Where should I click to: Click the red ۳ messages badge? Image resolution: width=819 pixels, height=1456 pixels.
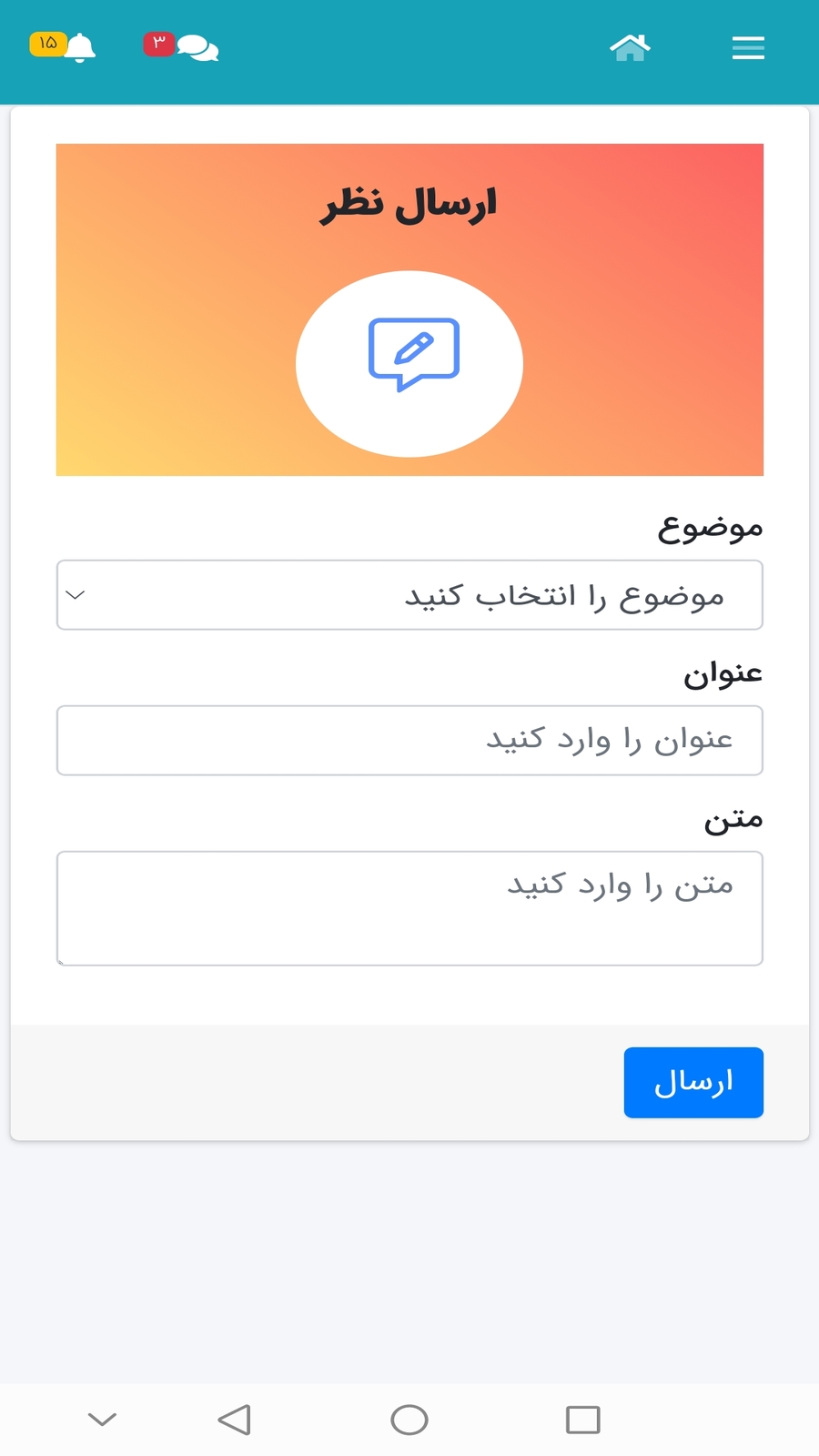158,43
